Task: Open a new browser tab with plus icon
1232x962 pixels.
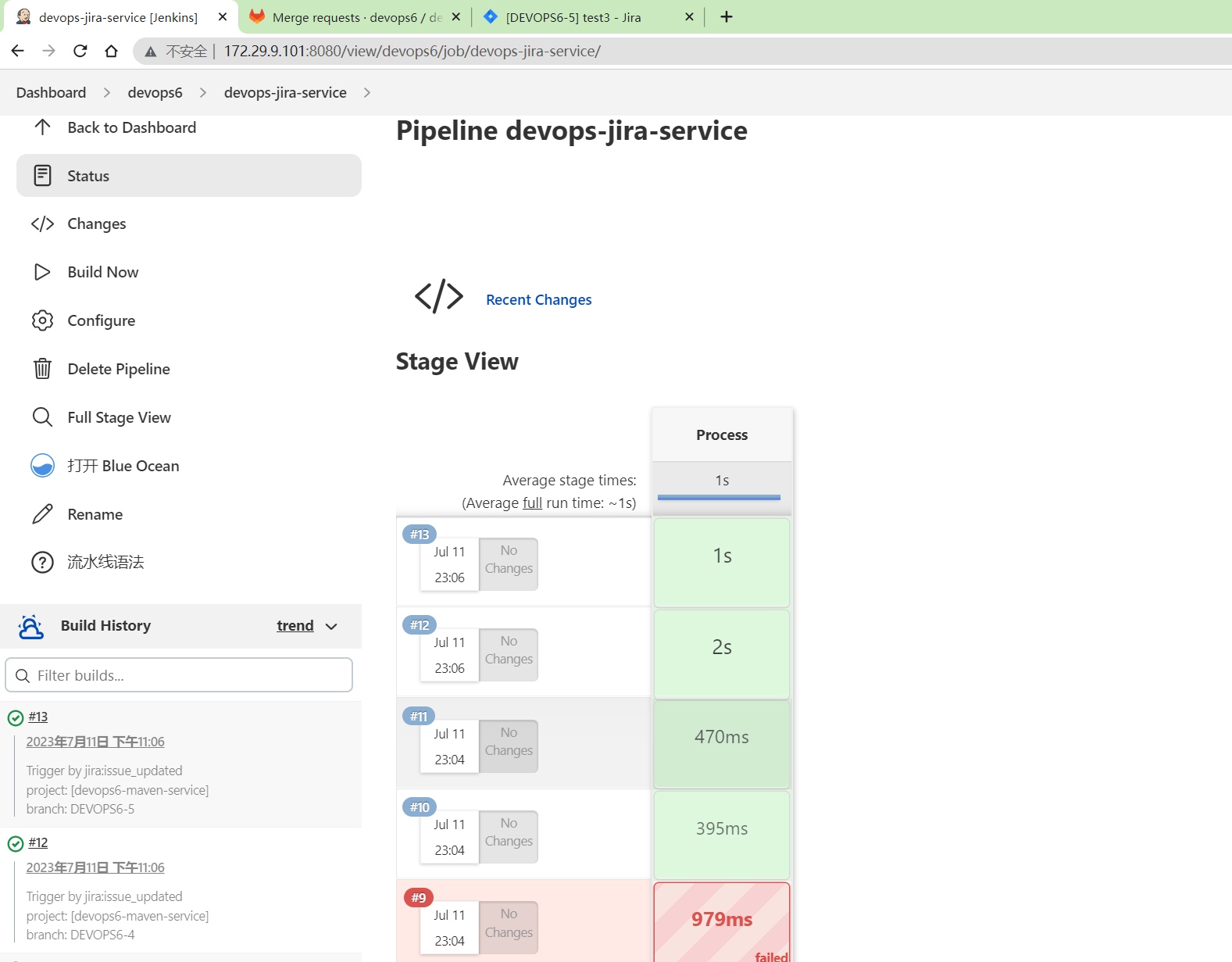Action: [x=727, y=16]
